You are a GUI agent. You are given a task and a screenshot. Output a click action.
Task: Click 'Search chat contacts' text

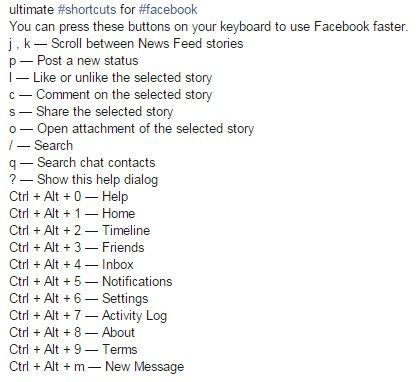tap(96, 163)
